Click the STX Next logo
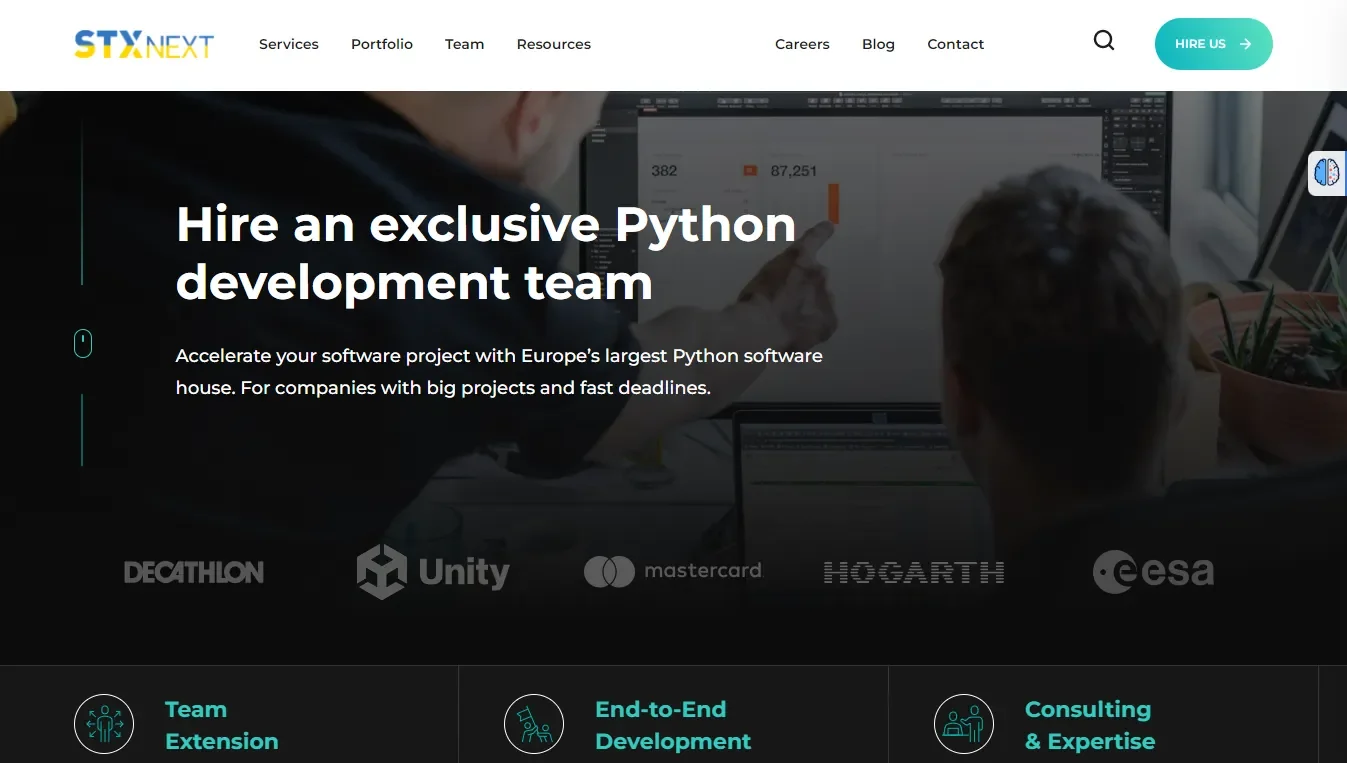 (x=144, y=44)
